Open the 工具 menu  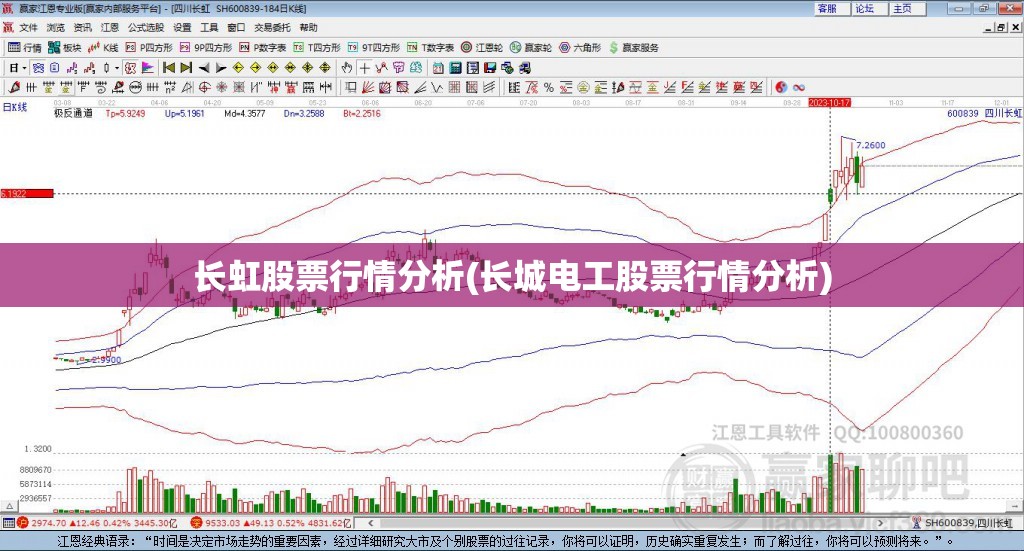[x=209, y=27]
